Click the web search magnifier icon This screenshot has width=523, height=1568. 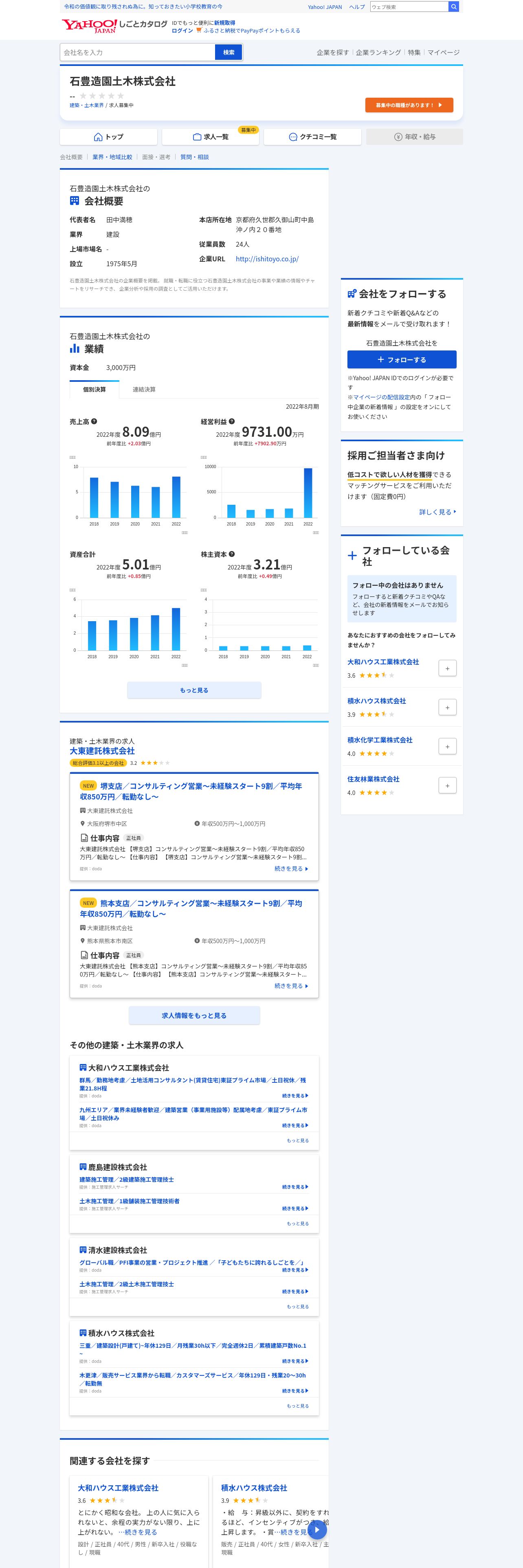click(453, 7)
